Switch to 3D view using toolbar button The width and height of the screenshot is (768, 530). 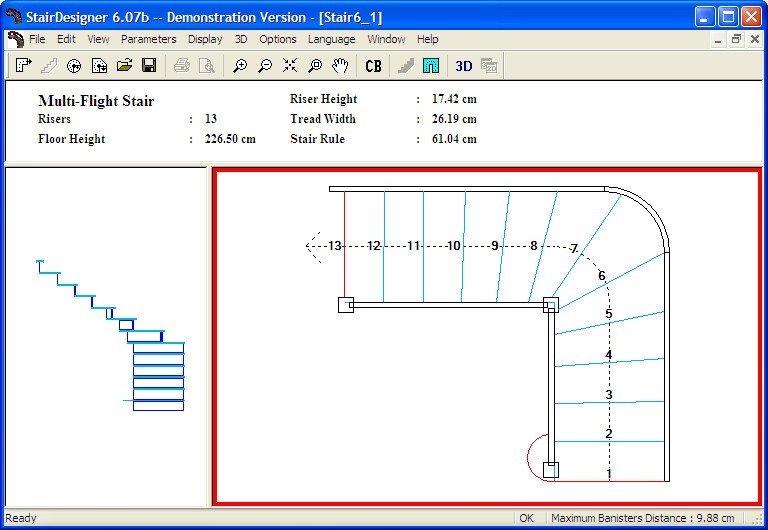463,66
